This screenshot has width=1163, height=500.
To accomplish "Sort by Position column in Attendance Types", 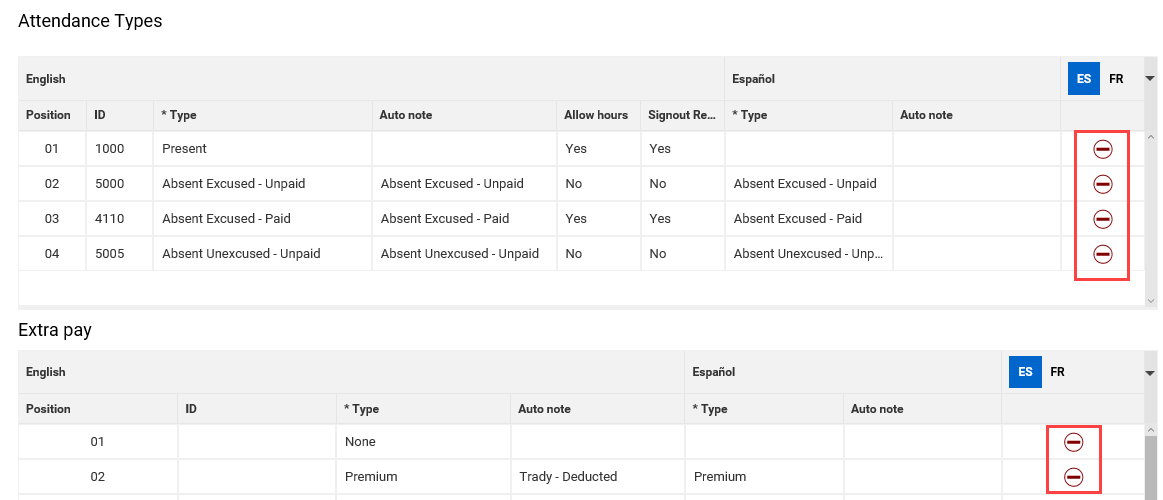I will click(x=48, y=115).
